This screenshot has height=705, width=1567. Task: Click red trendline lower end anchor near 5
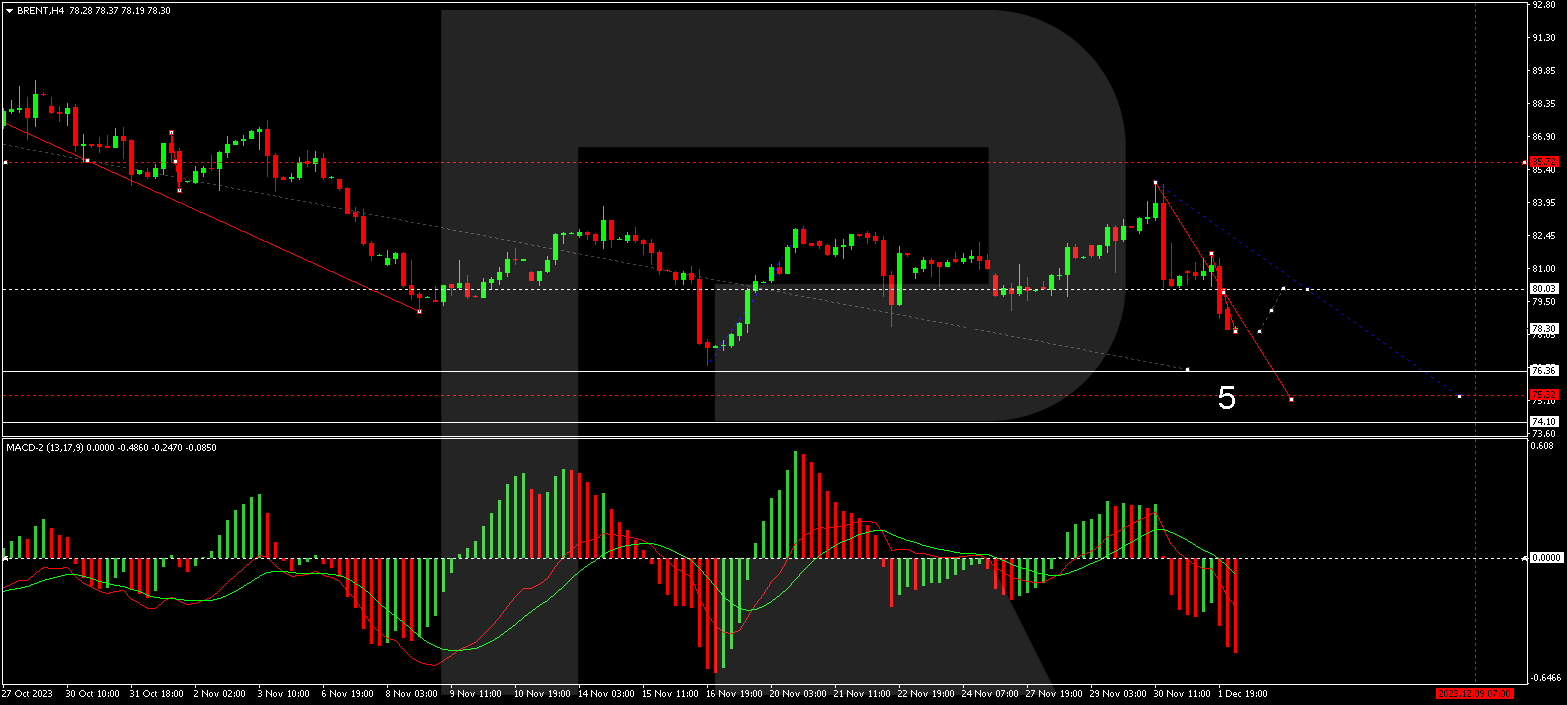tap(1291, 400)
